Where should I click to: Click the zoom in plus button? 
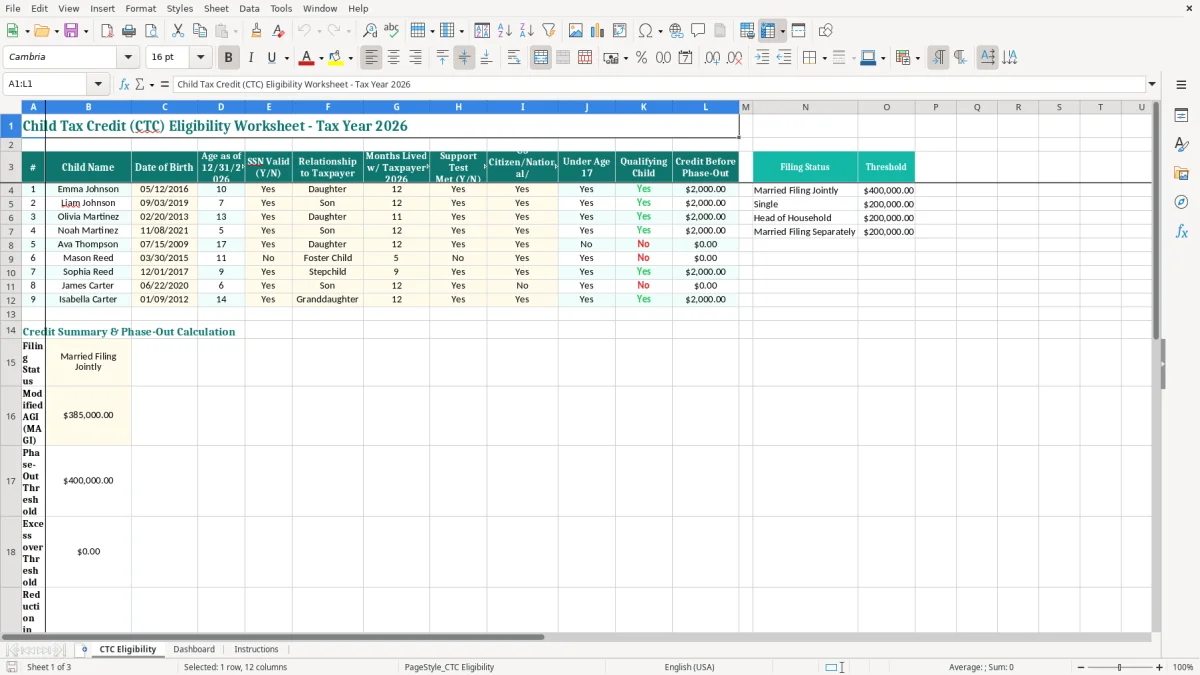(x=1159, y=667)
